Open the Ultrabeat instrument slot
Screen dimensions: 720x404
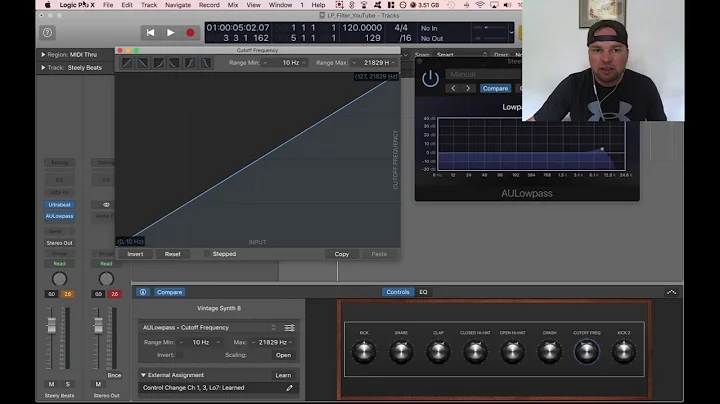pos(60,205)
